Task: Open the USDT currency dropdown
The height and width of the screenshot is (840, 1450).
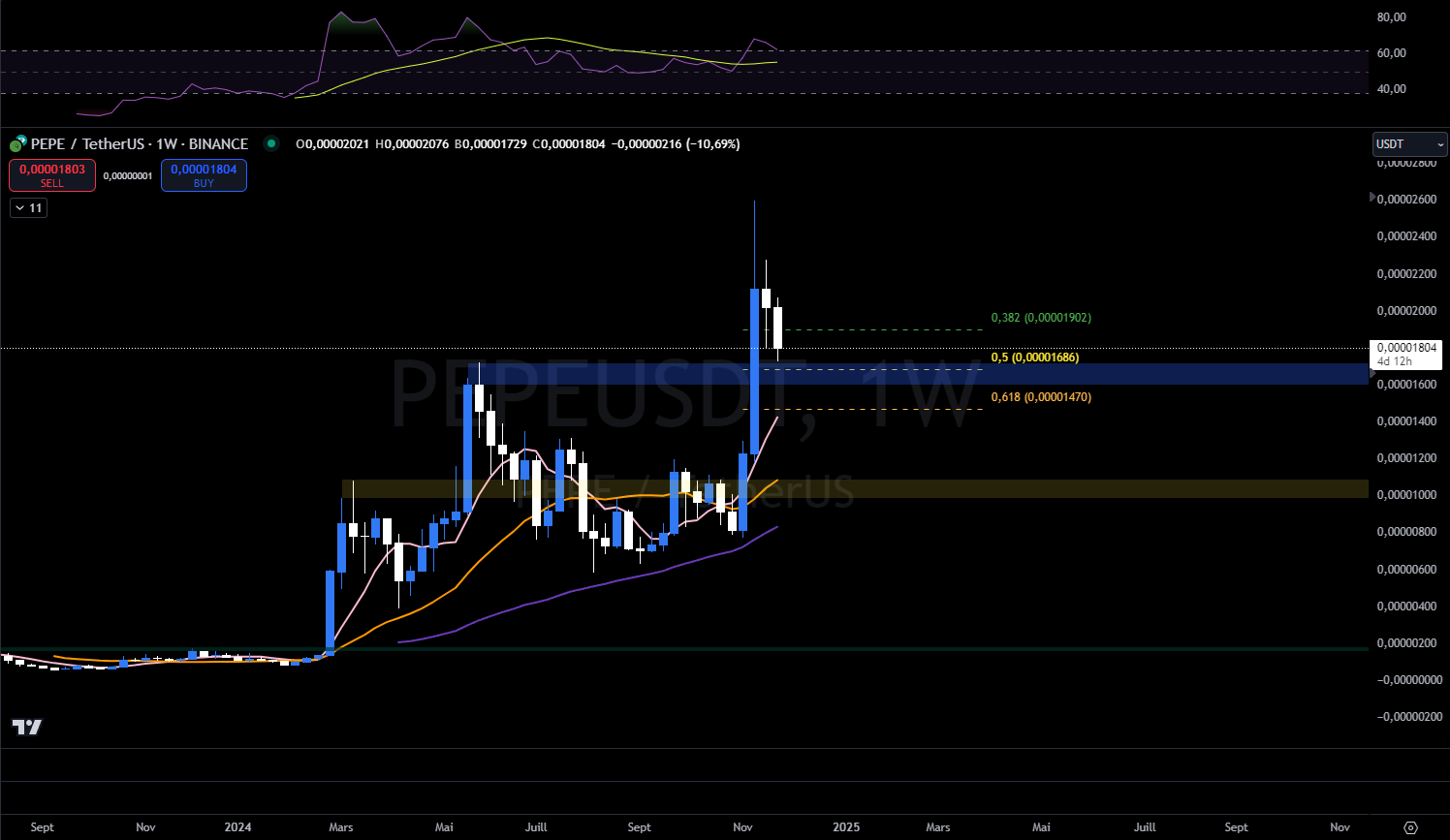Action: (1409, 144)
